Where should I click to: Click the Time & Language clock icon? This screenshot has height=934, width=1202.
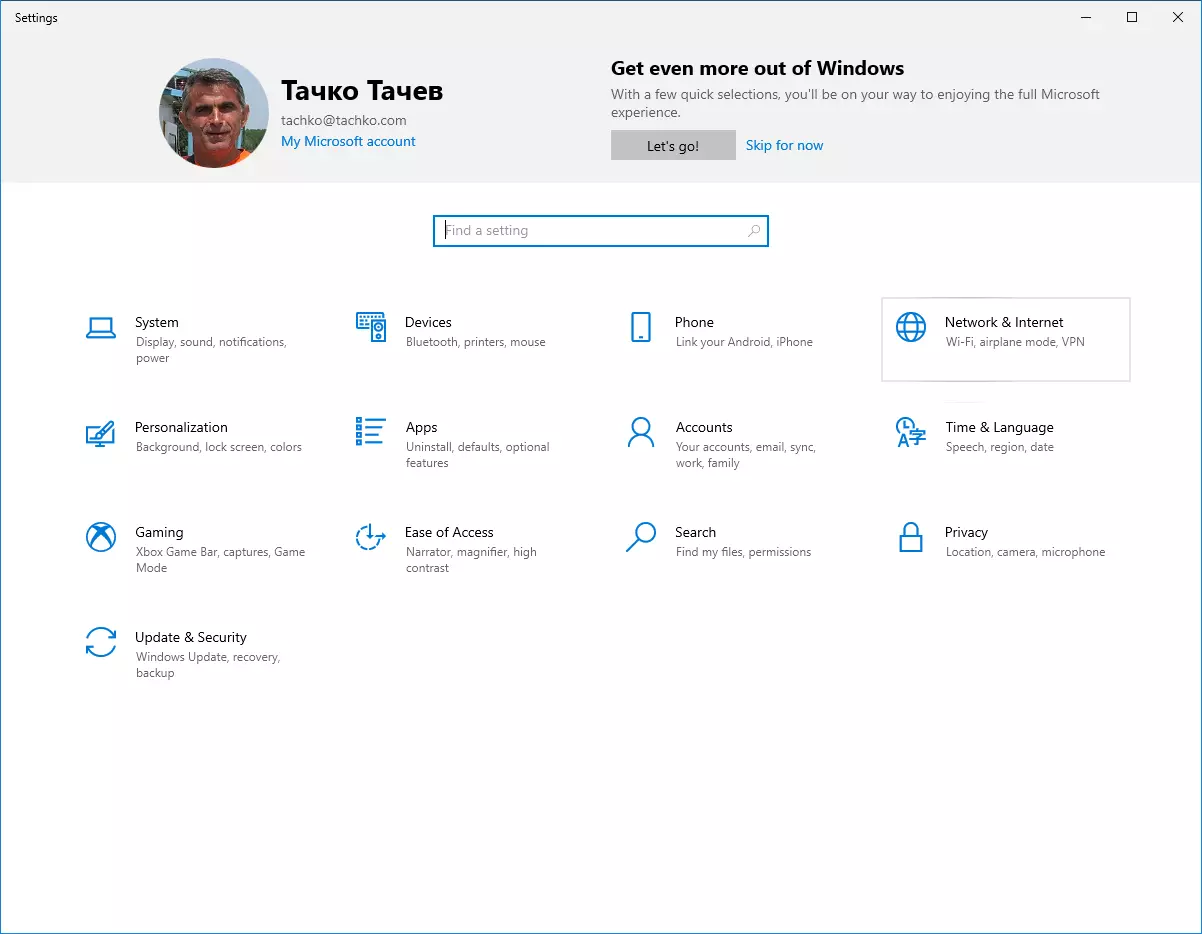pyautogui.click(x=911, y=432)
